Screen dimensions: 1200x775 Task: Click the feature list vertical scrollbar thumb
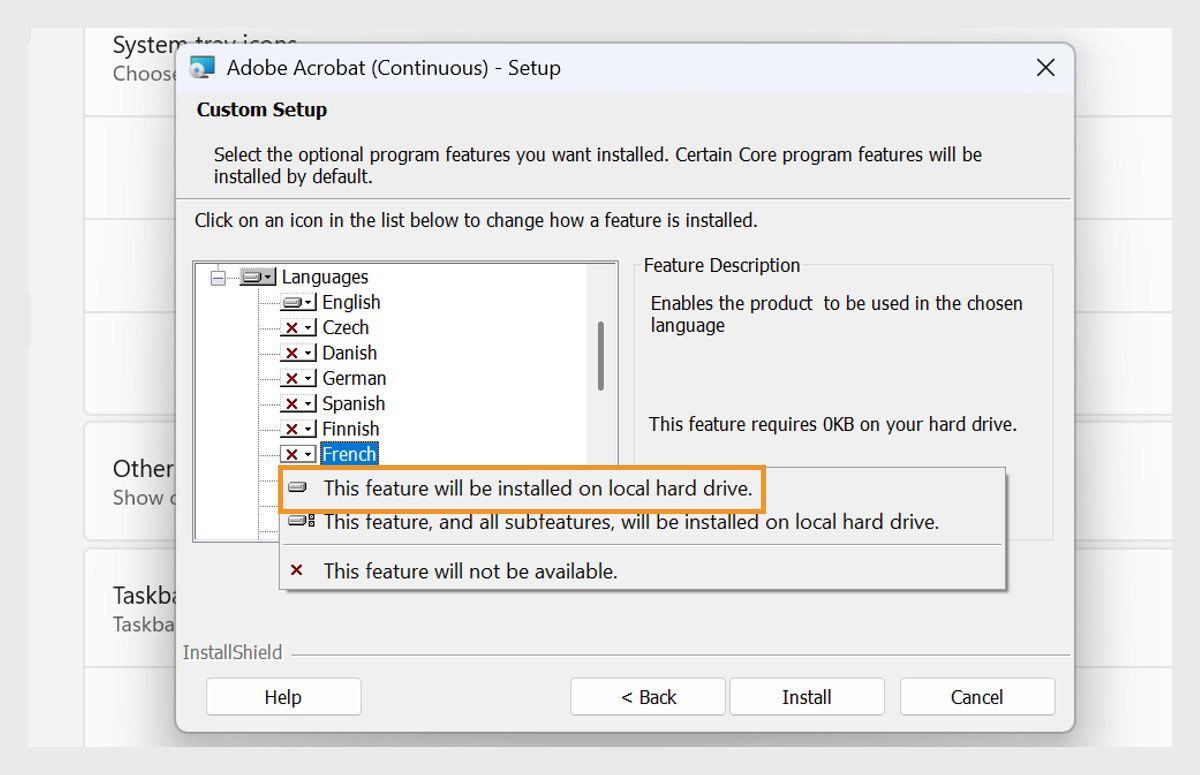pos(600,355)
